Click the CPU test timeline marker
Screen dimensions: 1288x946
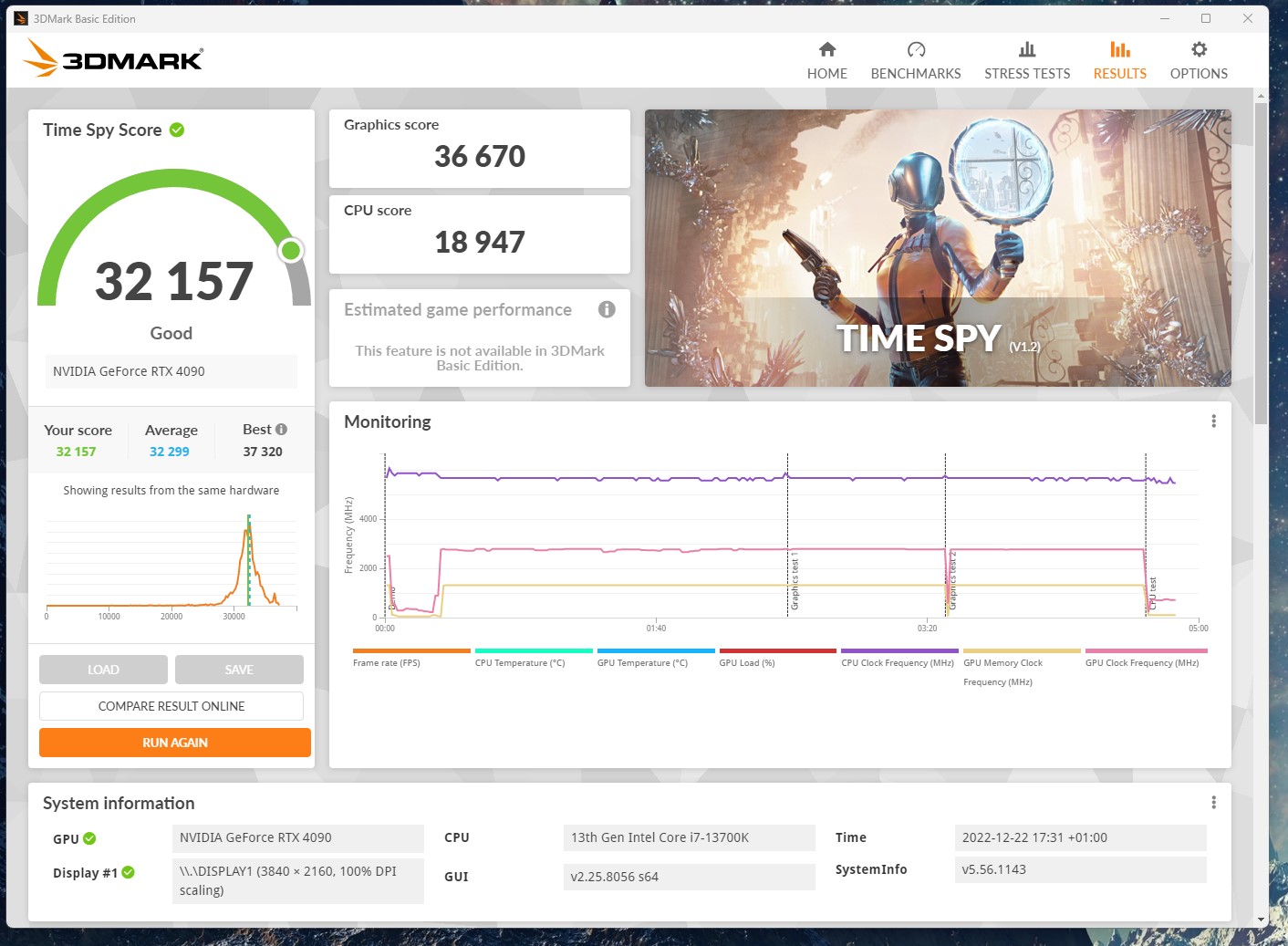pos(1152,593)
